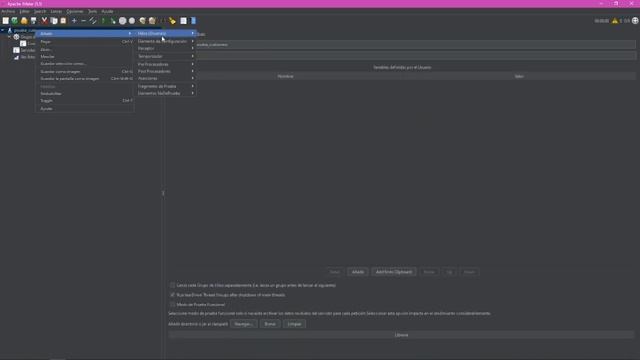Viewport: 640px width, 360px height.
Task: Click the Reset Search broom icon
Action: (172, 20)
